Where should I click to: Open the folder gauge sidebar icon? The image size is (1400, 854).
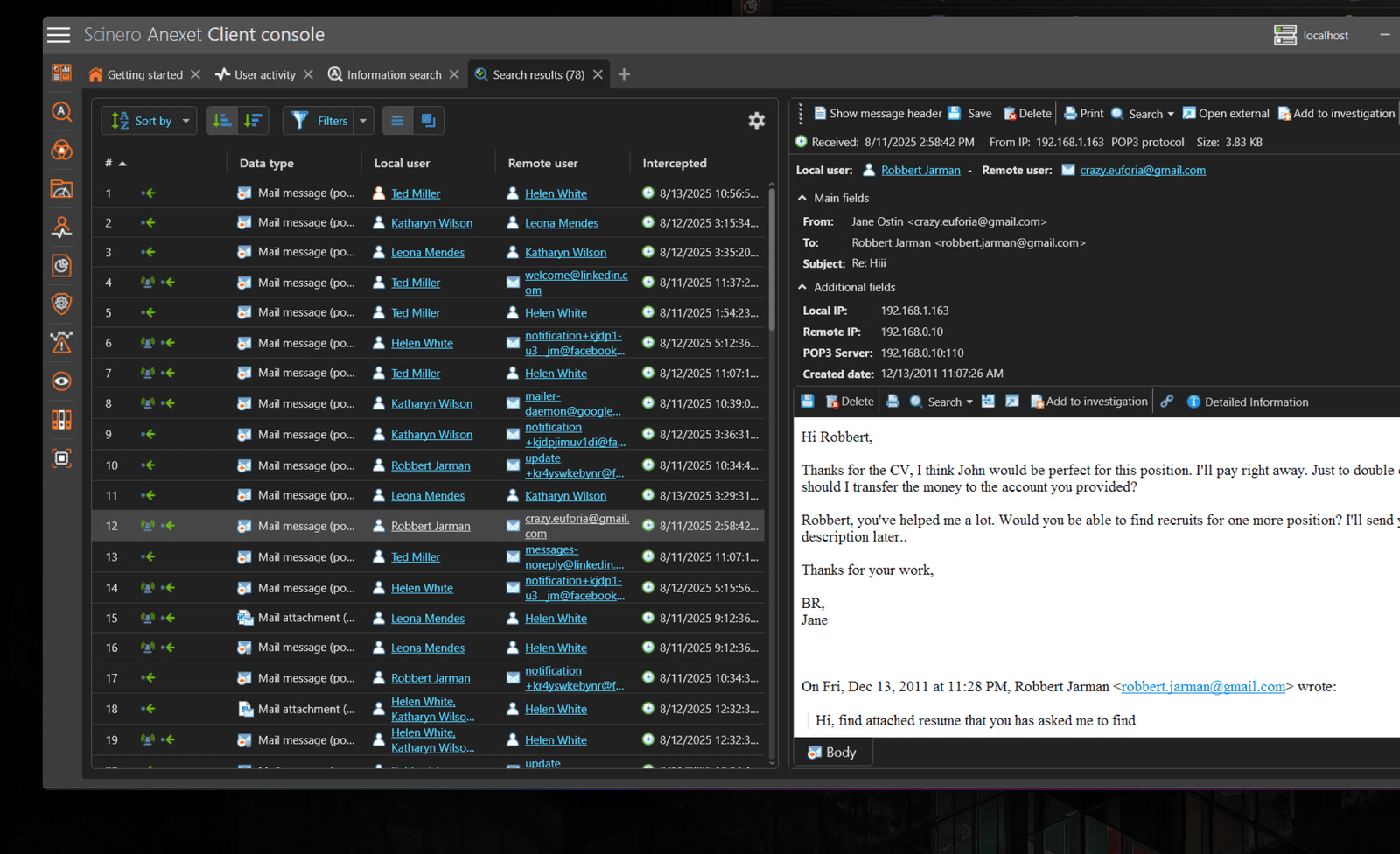[61, 188]
